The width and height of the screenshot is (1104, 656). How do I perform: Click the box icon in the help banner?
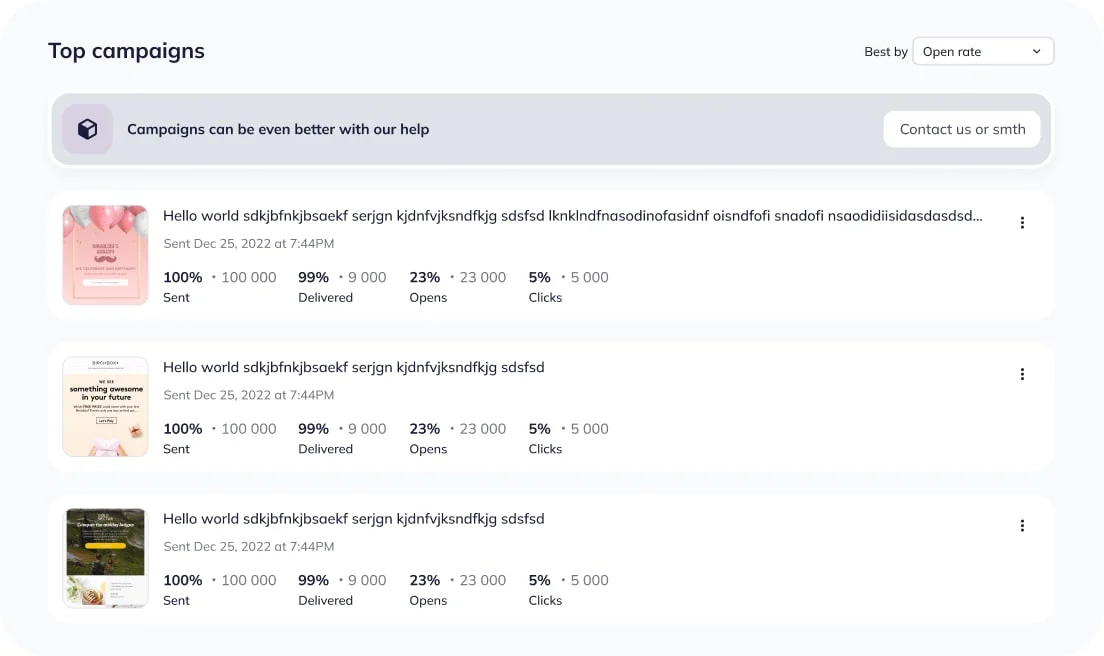pyautogui.click(x=88, y=129)
